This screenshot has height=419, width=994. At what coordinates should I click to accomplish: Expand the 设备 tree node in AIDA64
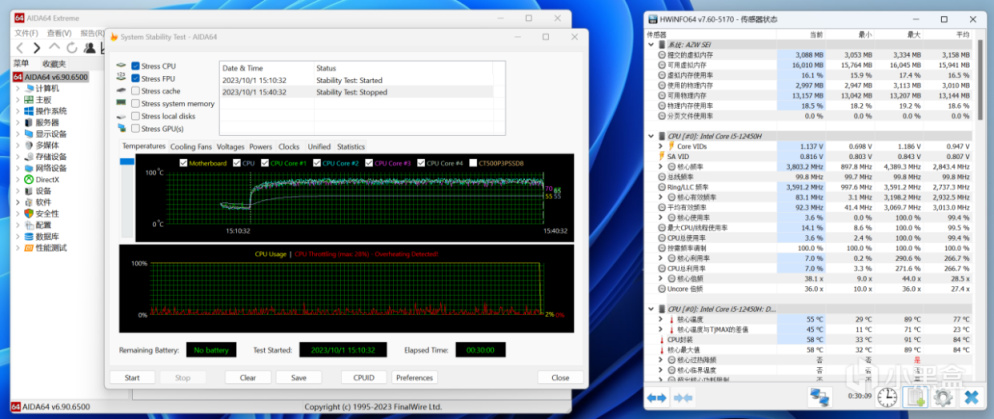click(18, 191)
